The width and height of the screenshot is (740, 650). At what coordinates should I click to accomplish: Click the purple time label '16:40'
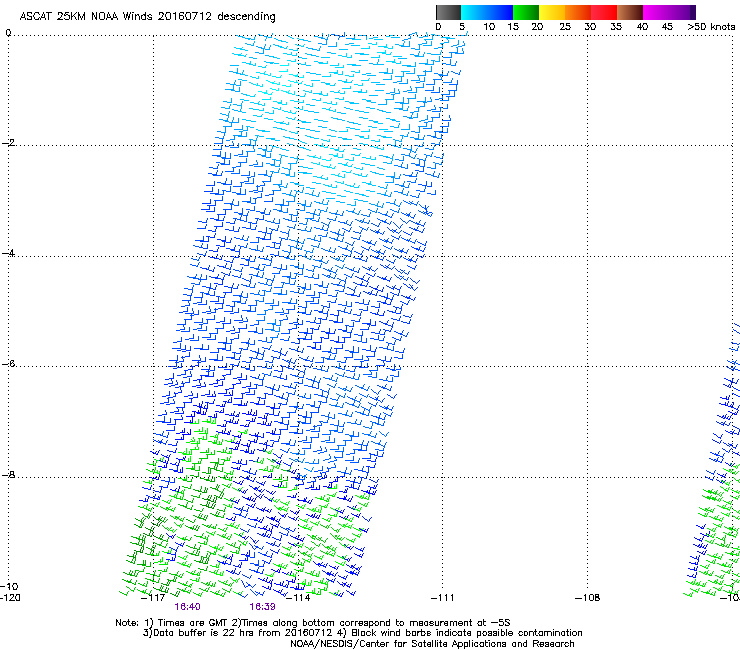[187, 607]
